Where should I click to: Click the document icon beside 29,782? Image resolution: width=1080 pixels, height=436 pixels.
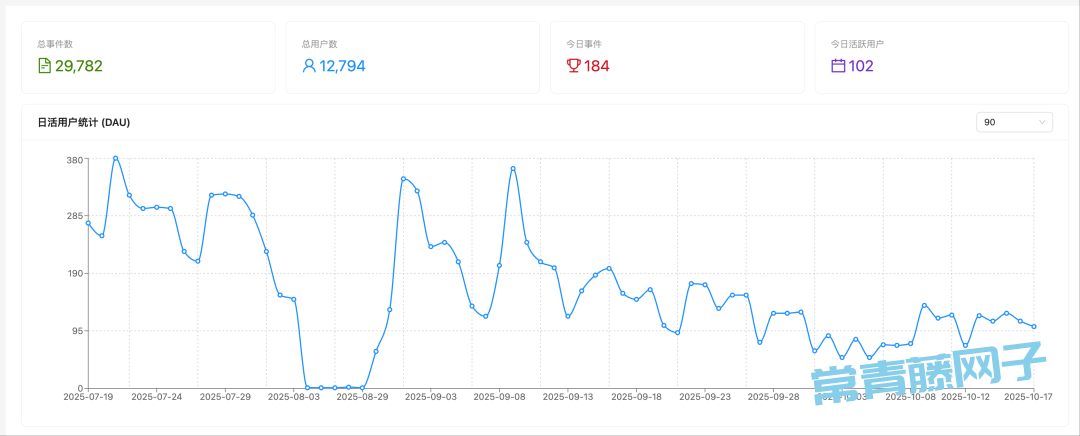point(44,66)
